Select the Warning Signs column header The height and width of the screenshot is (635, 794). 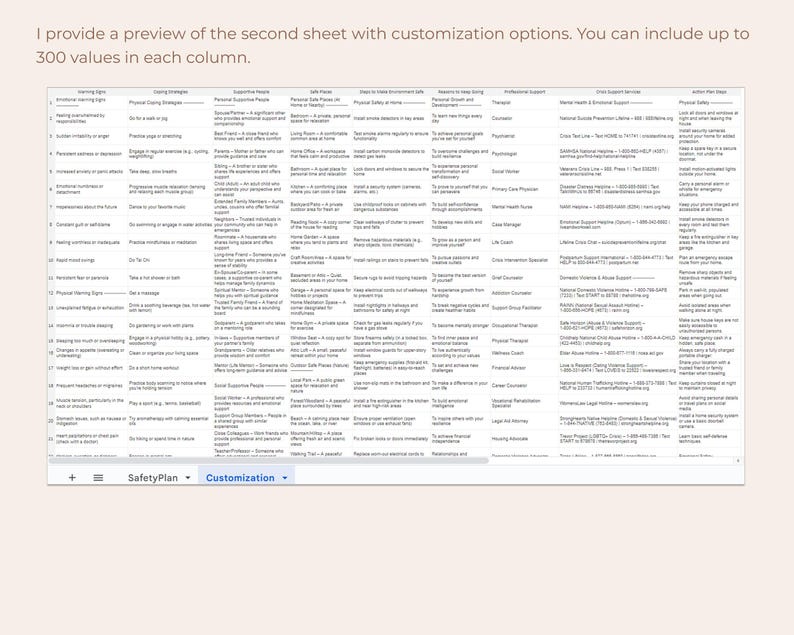[x=92, y=92]
